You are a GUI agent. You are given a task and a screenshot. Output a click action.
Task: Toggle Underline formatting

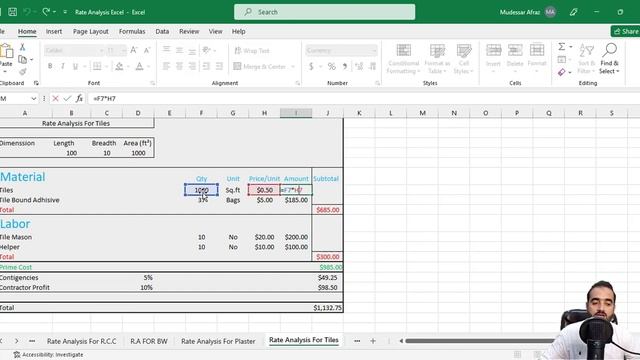point(75,66)
